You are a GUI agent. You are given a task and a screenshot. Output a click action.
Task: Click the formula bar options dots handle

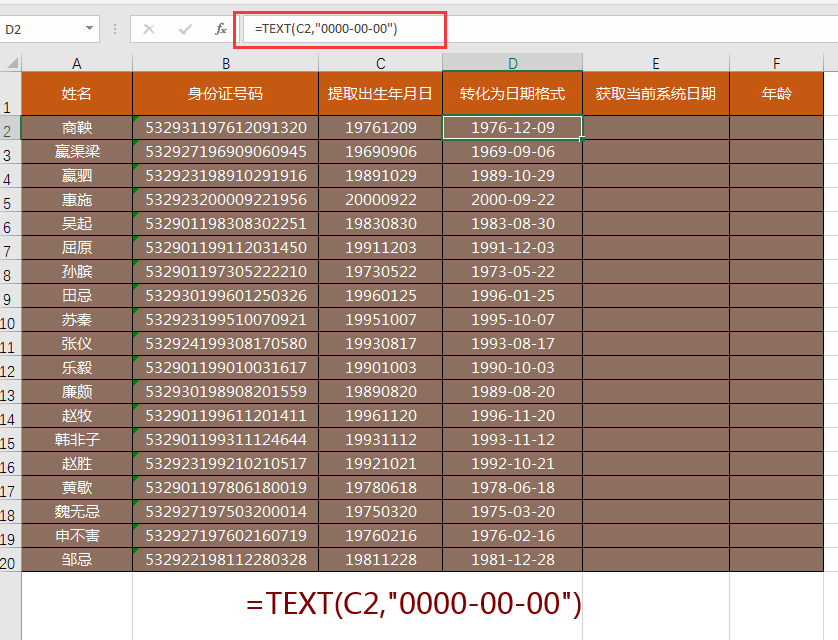pyautogui.click(x=115, y=29)
